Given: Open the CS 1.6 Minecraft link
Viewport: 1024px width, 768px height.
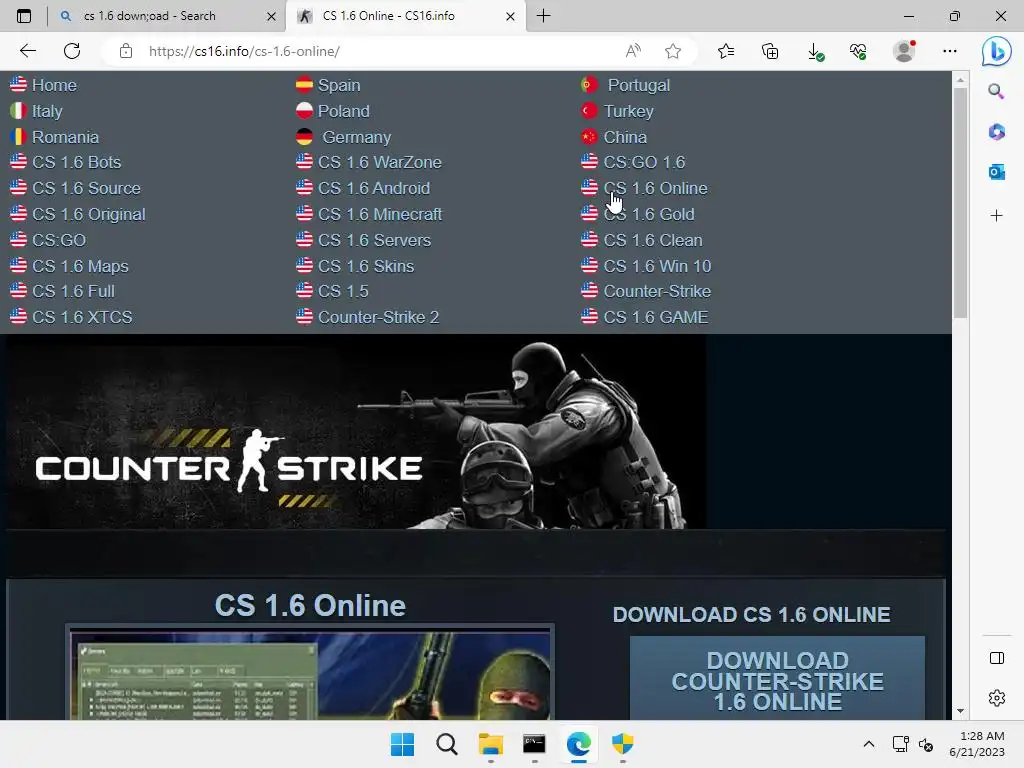Looking at the screenshot, I should (x=380, y=214).
